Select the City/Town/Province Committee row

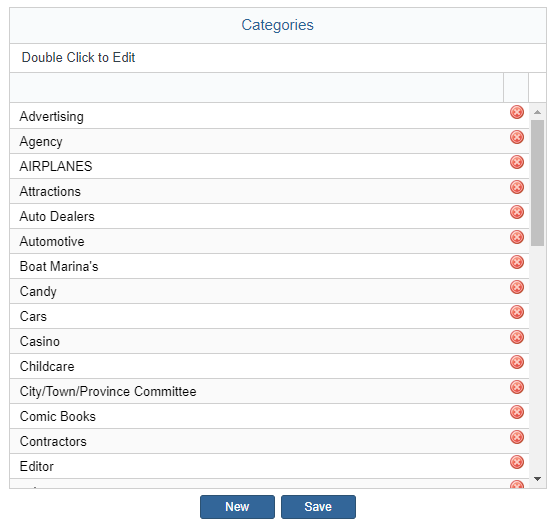269,391
